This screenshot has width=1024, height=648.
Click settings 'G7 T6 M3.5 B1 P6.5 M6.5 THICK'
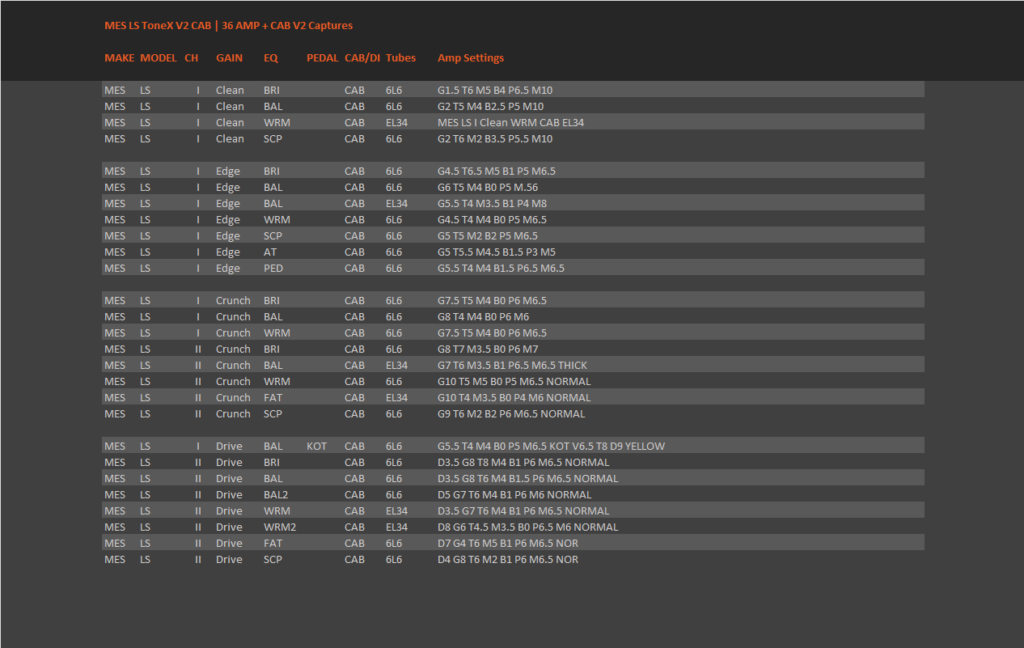(x=512, y=366)
